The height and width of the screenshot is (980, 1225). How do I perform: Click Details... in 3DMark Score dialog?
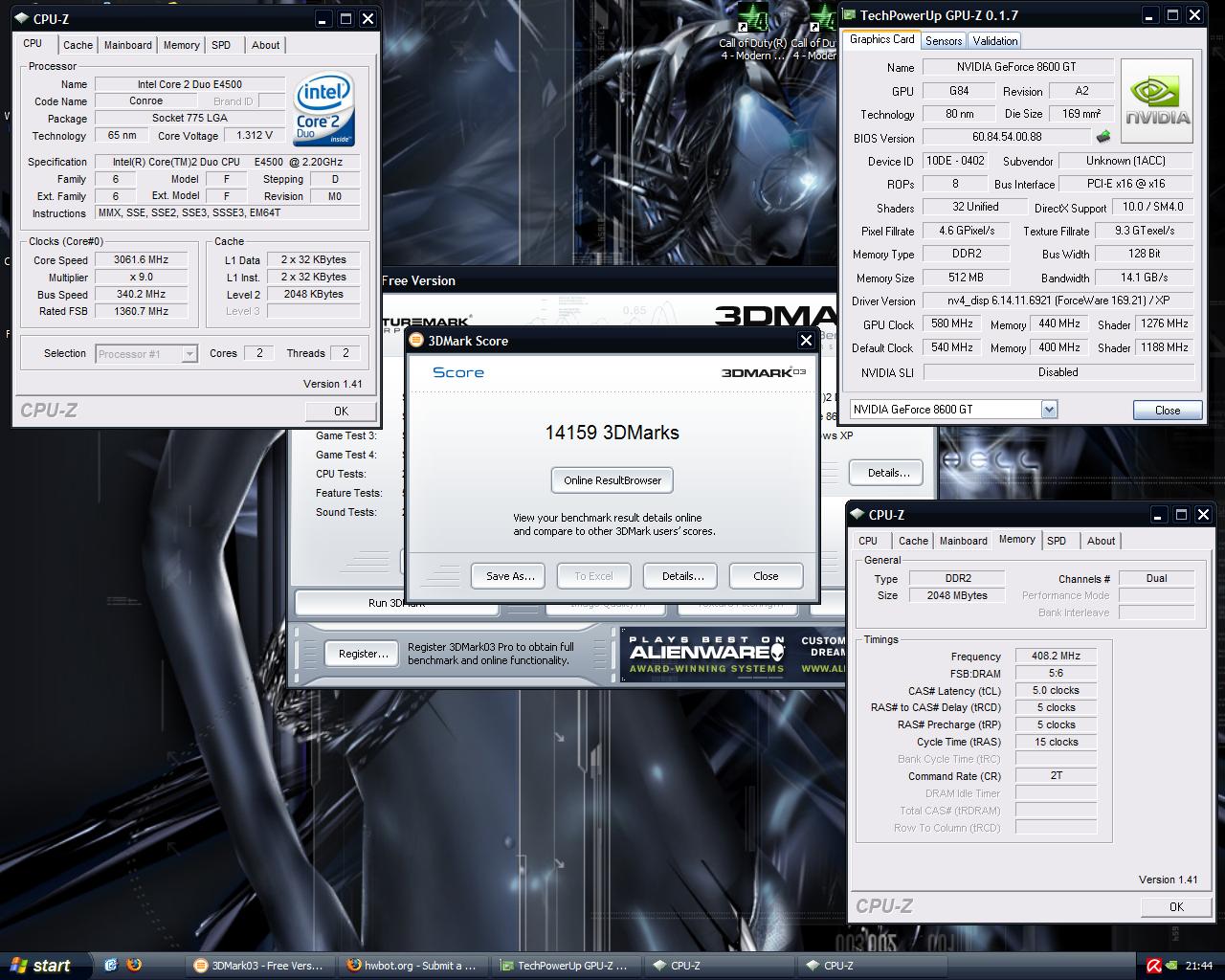(682, 576)
